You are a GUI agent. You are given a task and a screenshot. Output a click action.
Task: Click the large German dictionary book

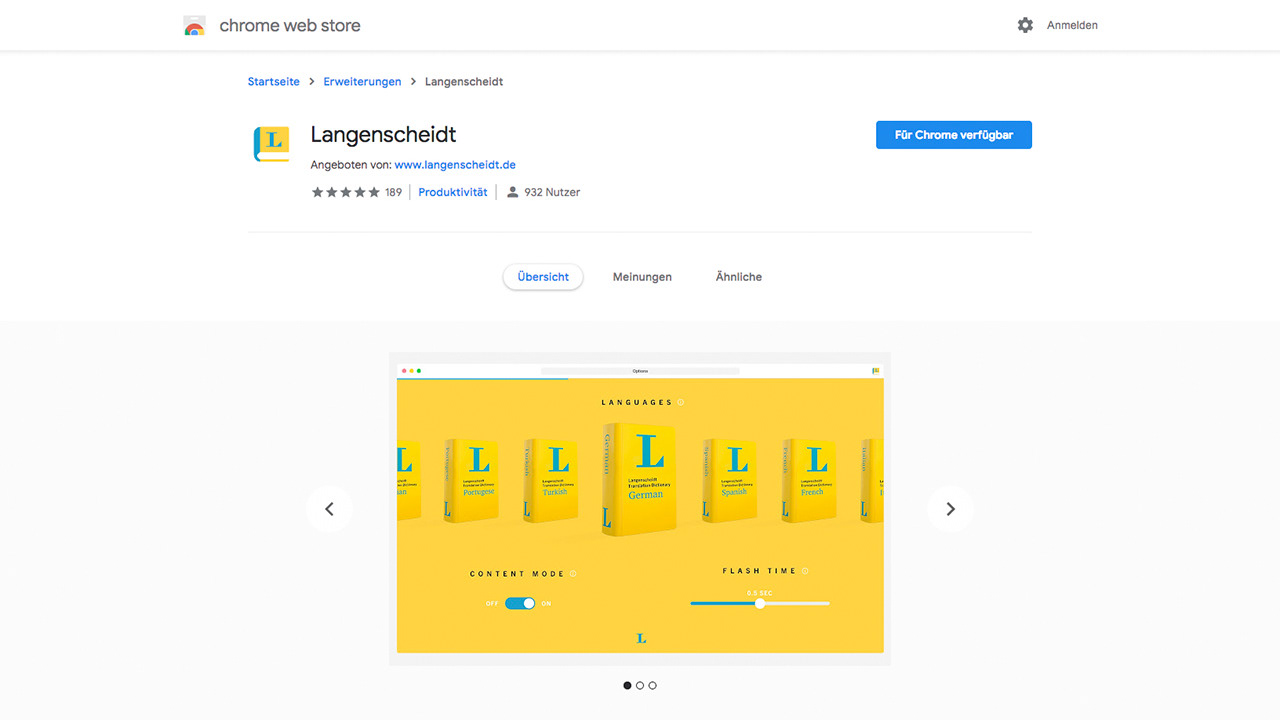point(639,479)
